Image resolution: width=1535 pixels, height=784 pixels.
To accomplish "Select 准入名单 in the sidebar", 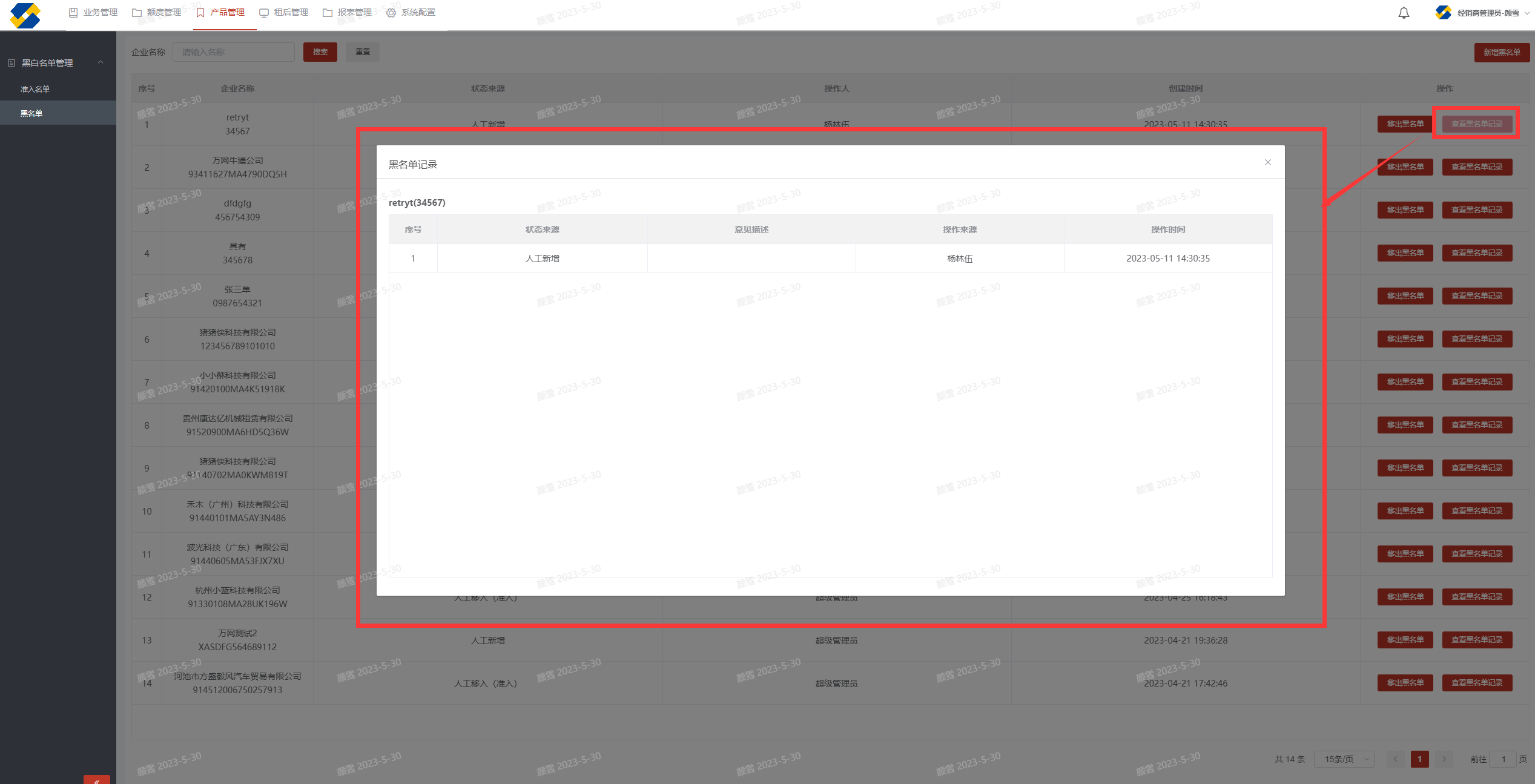I will click(x=35, y=89).
